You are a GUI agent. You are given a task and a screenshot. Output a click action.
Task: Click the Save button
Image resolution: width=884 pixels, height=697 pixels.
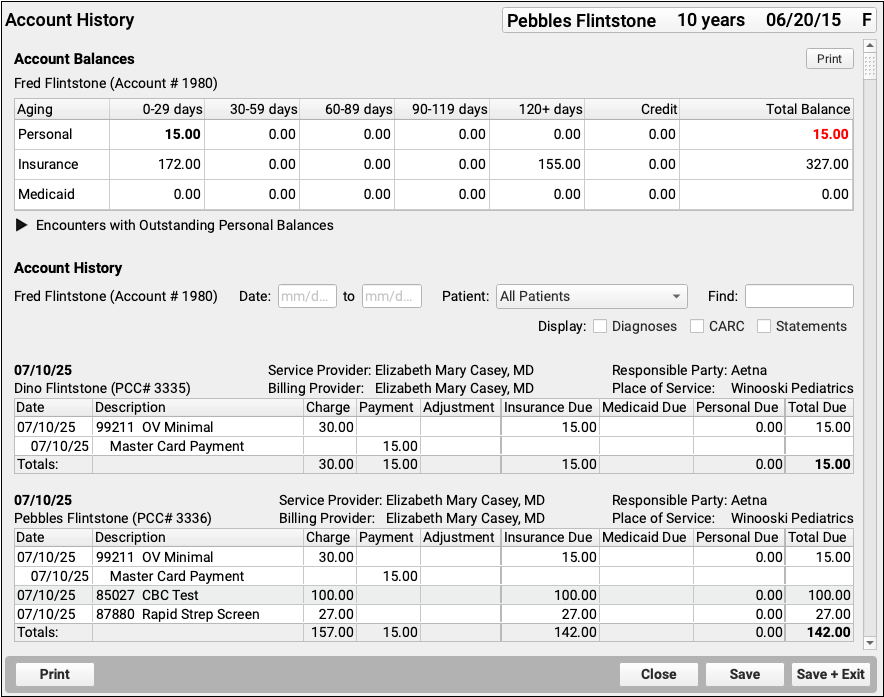point(745,674)
